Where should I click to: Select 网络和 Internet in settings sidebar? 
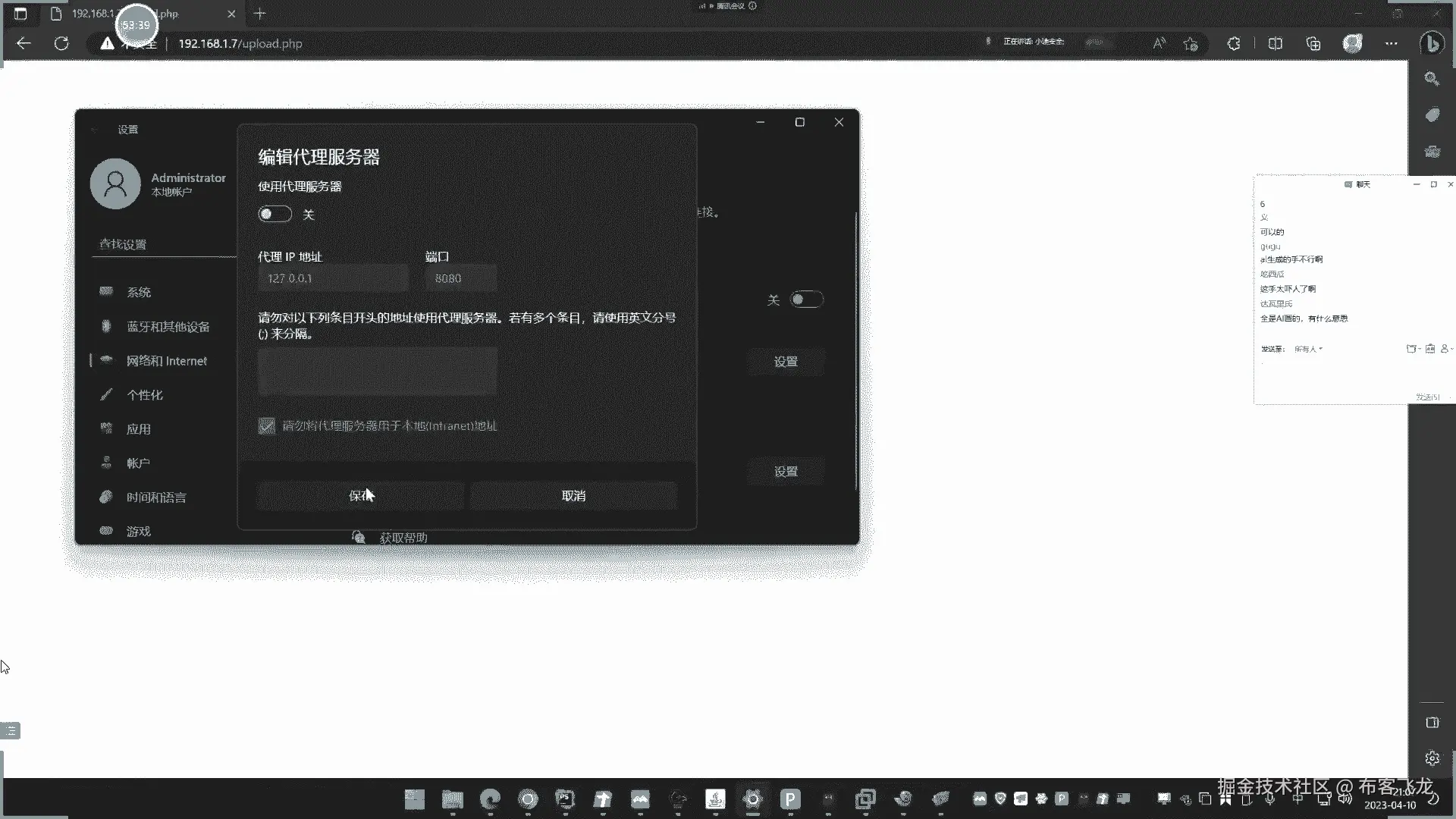(x=166, y=361)
